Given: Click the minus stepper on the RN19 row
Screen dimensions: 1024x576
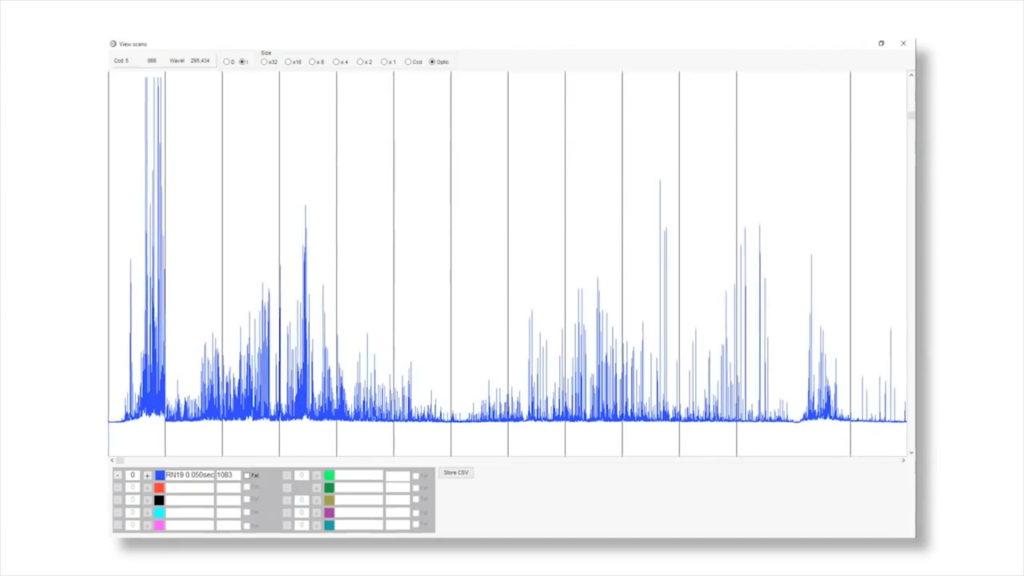Looking at the screenshot, I should pyautogui.click(x=117, y=475).
